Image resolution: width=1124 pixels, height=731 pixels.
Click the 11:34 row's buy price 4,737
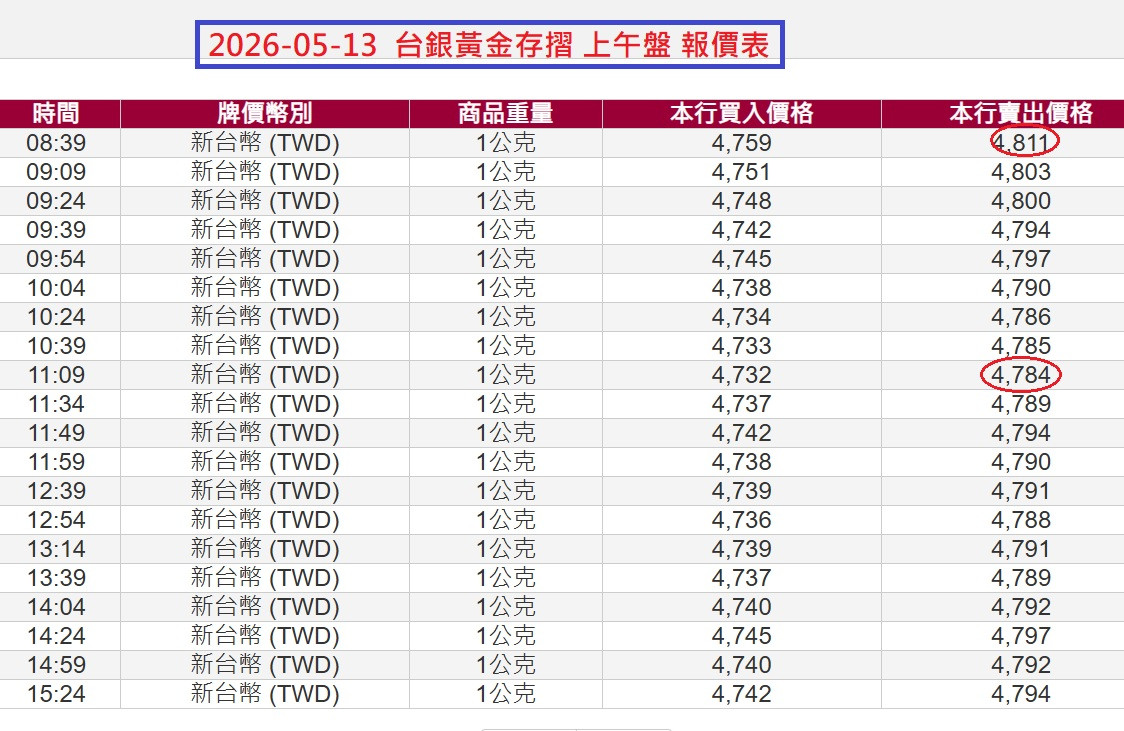point(741,404)
